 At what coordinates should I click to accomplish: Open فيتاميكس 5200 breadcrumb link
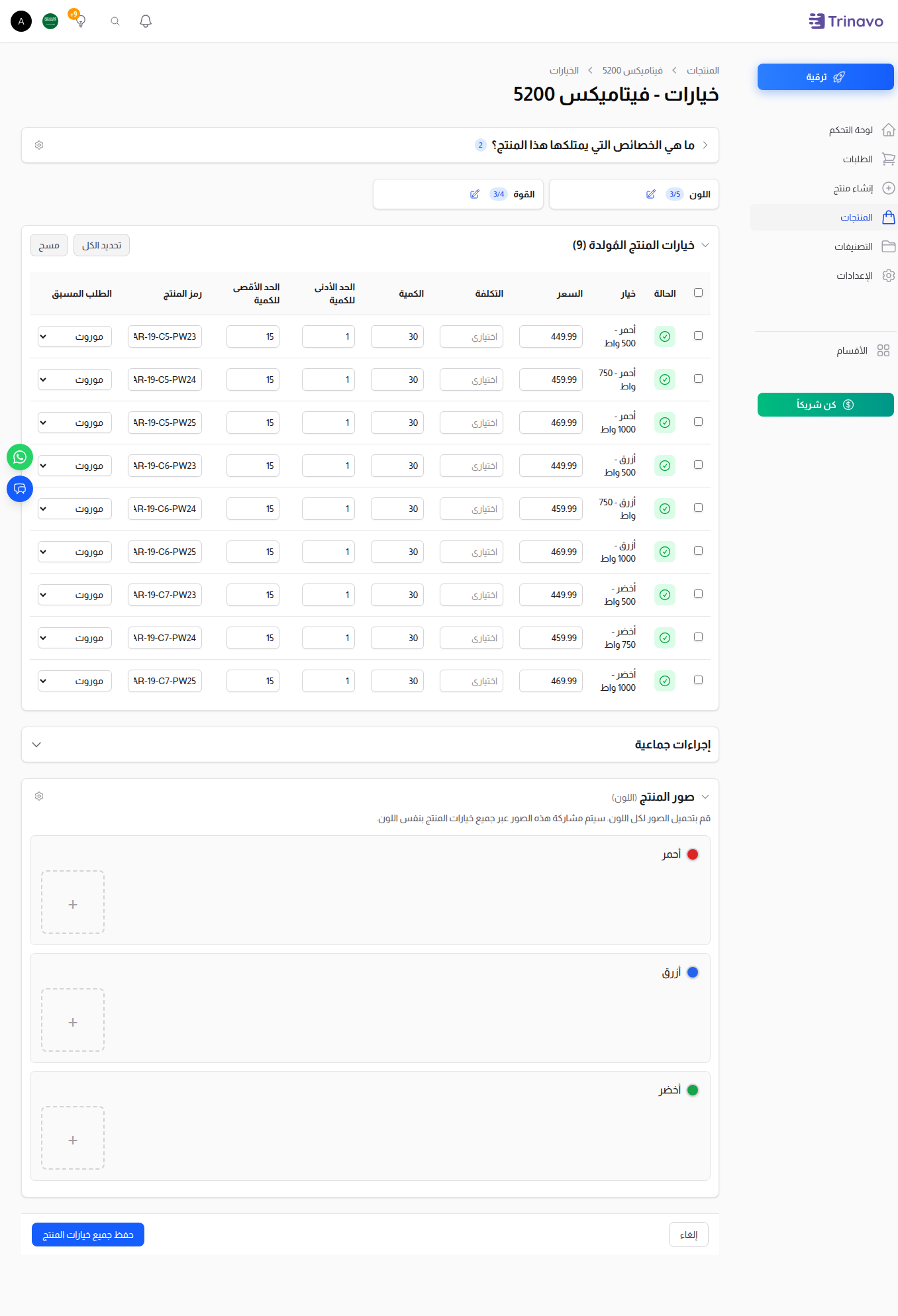[632, 70]
